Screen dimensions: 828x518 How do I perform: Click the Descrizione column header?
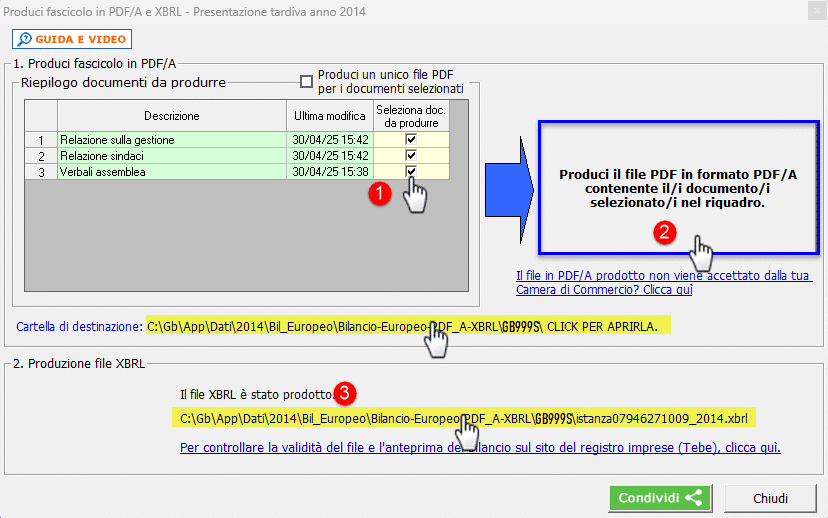click(x=172, y=116)
